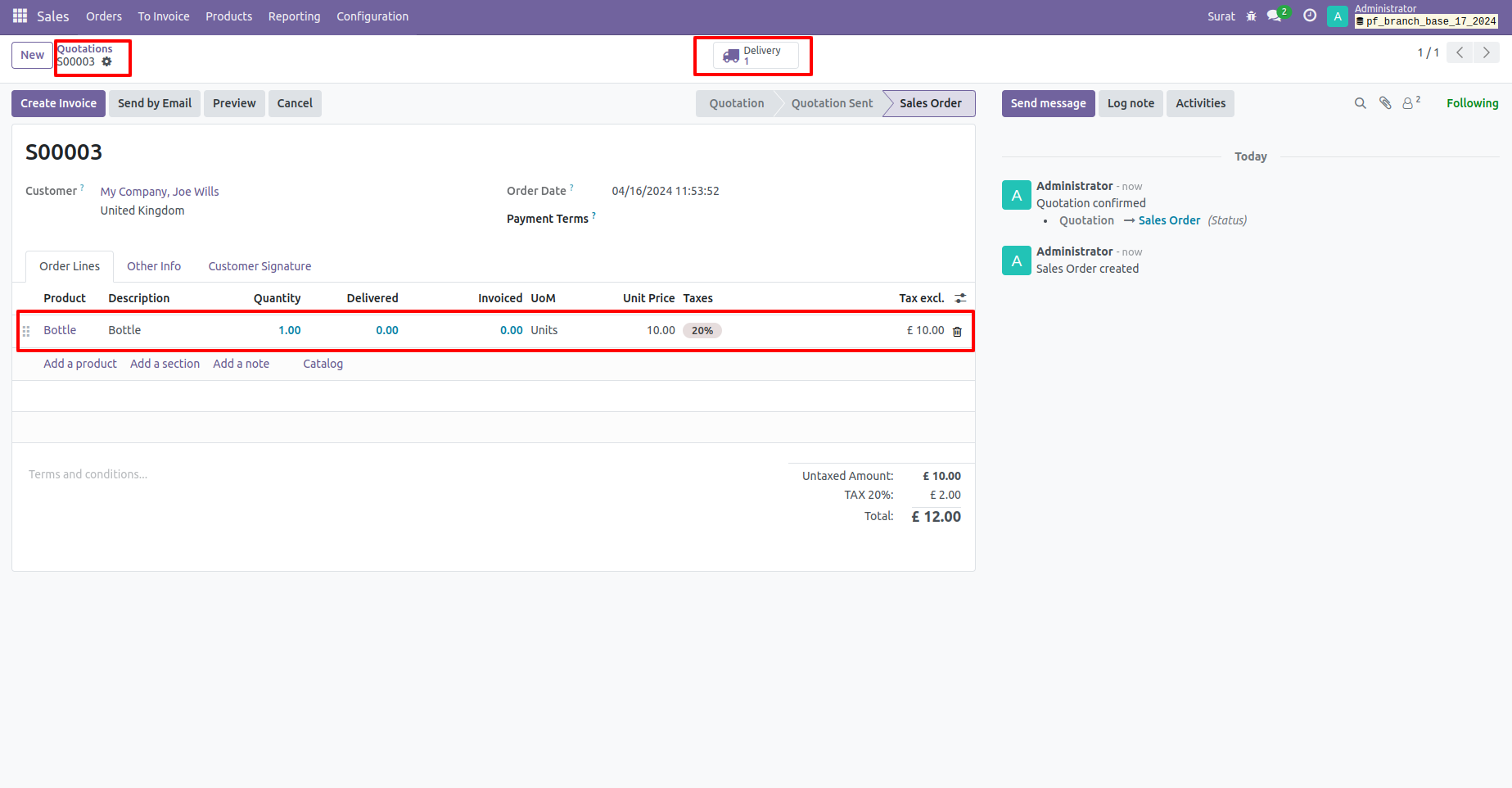Open the Discuss conversations icon showing 2 messages

(1275, 16)
